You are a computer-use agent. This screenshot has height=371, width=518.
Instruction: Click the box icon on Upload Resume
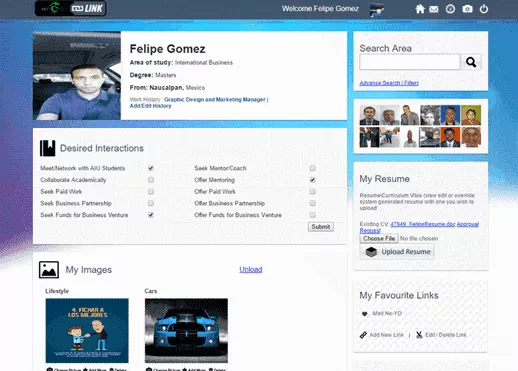[371, 252]
